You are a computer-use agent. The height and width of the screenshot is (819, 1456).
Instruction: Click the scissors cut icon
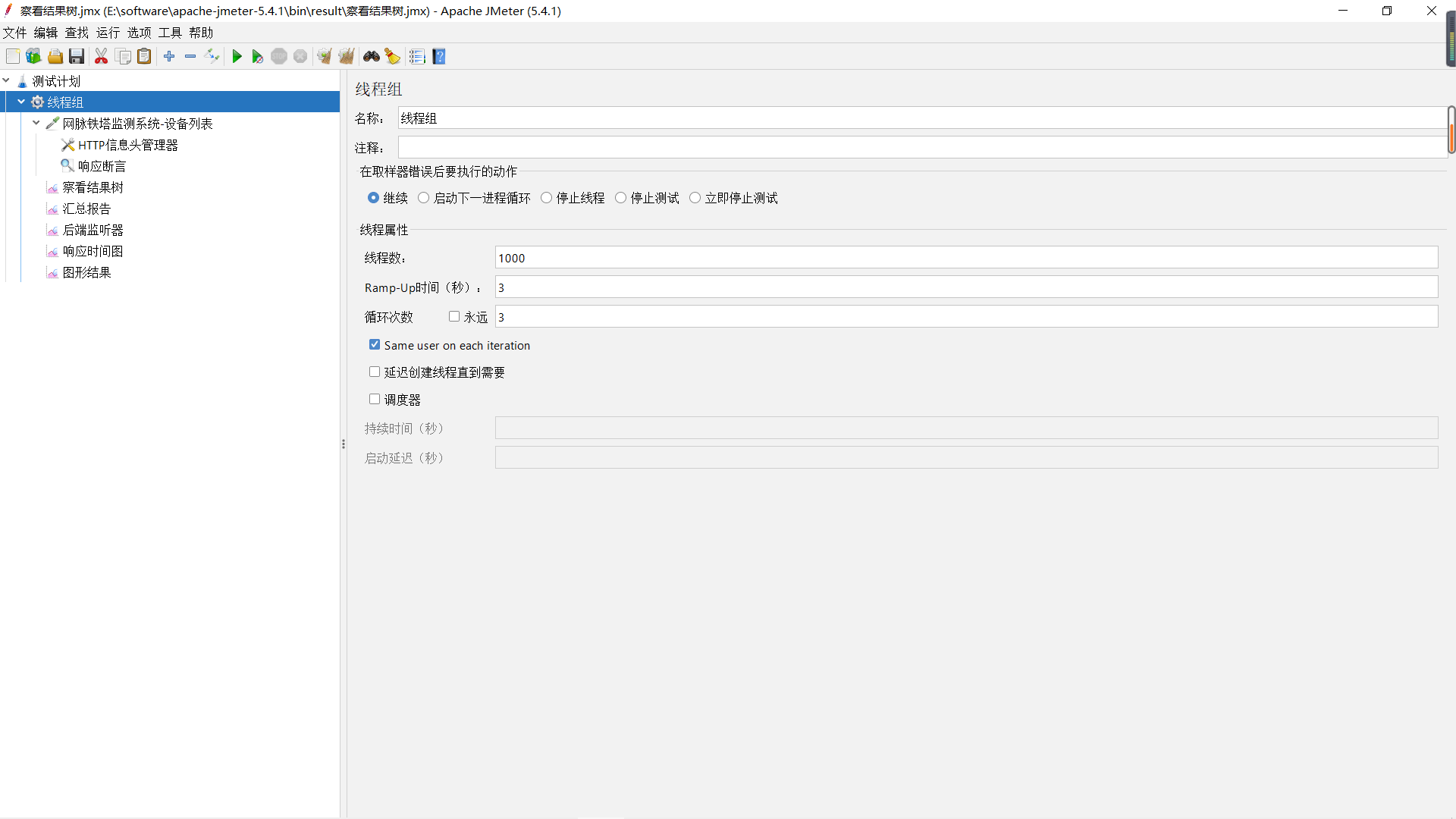tap(101, 57)
